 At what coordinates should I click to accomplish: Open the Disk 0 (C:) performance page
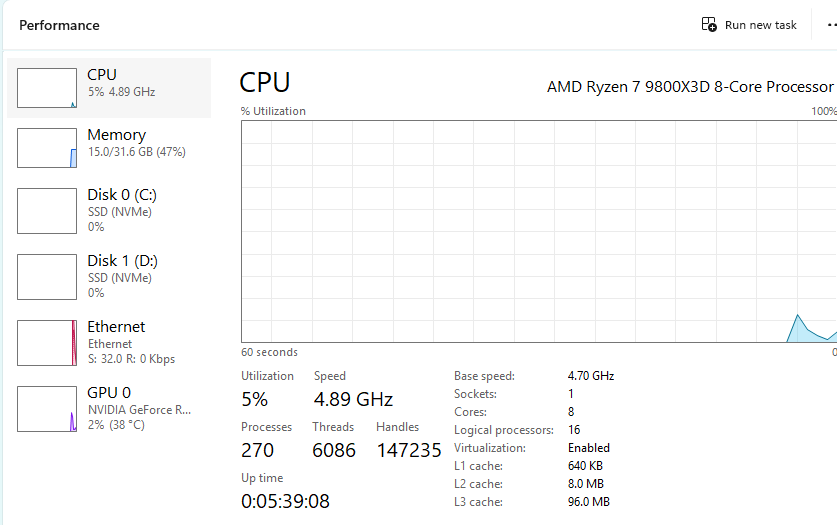[122, 195]
